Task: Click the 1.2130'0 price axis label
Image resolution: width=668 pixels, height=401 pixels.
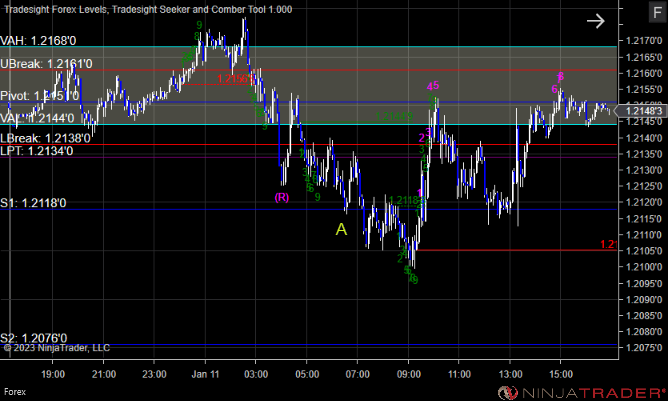Action: pos(644,170)
